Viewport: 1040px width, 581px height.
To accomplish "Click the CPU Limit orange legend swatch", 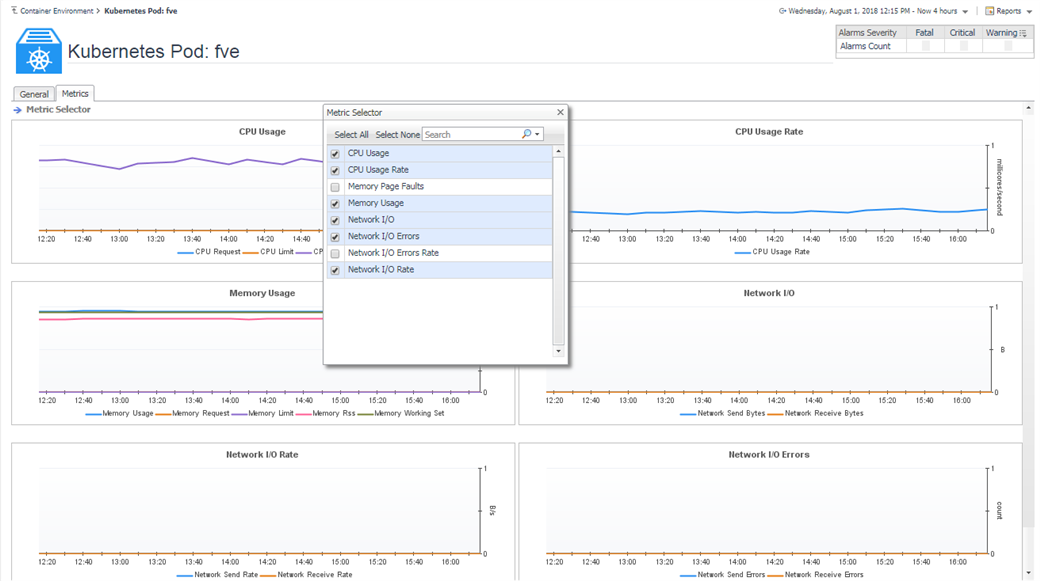I will pos(251,252).
